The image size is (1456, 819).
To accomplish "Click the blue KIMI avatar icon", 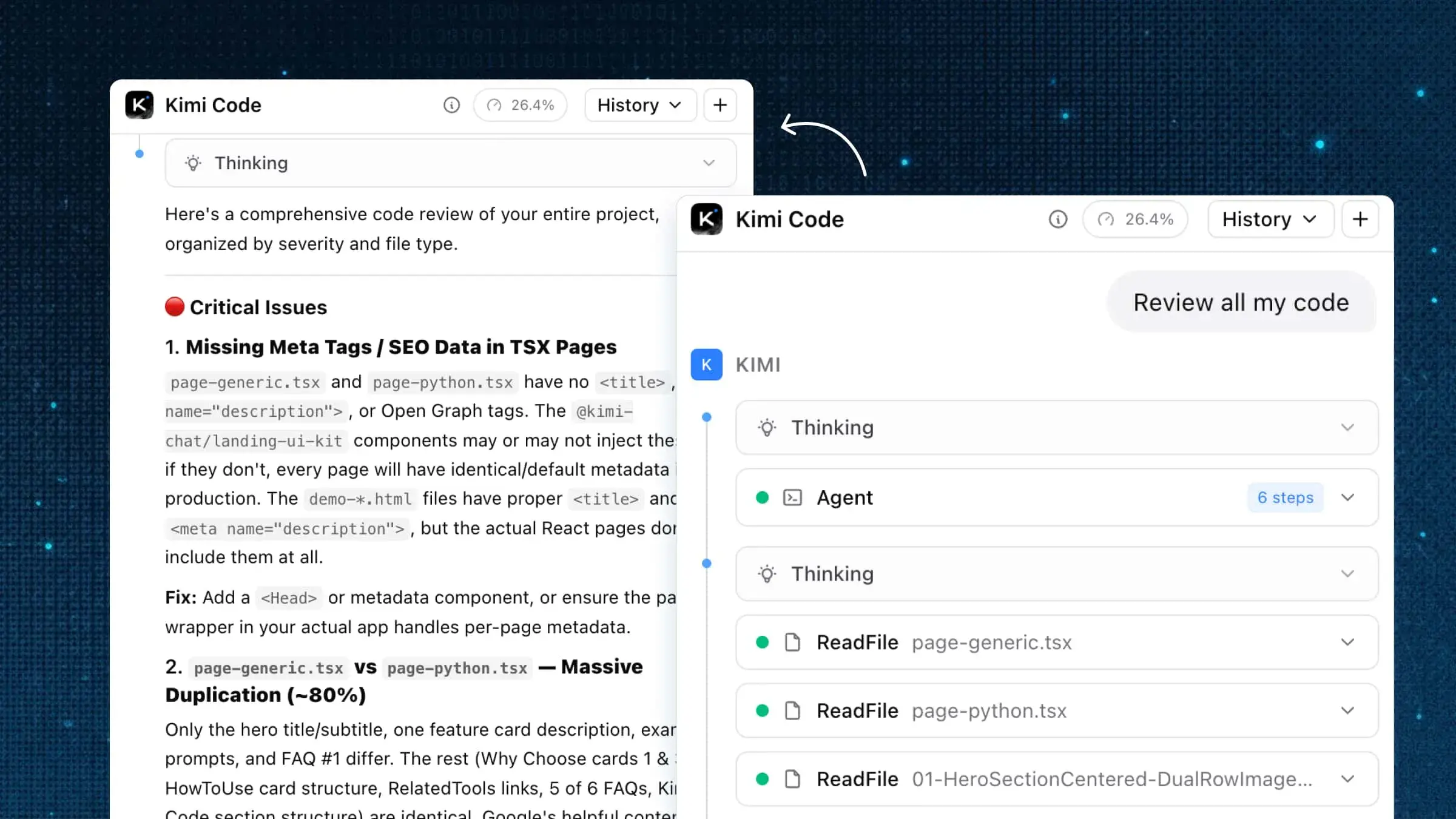I will tap(707, 365).
